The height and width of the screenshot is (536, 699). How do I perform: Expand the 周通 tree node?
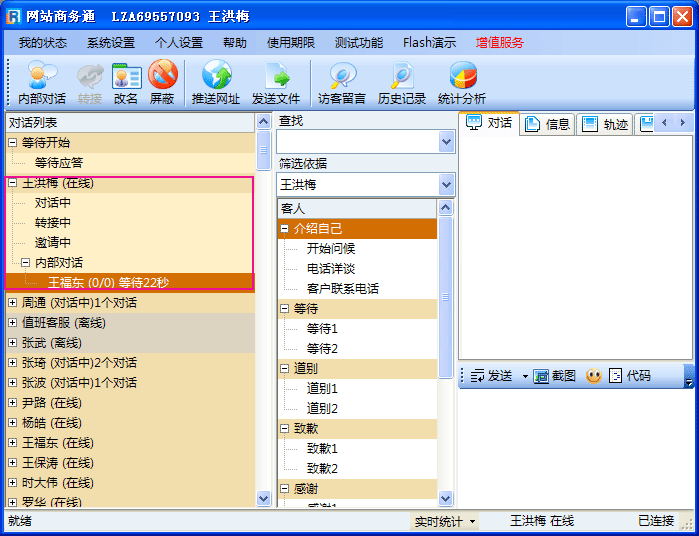pos(12,303)
